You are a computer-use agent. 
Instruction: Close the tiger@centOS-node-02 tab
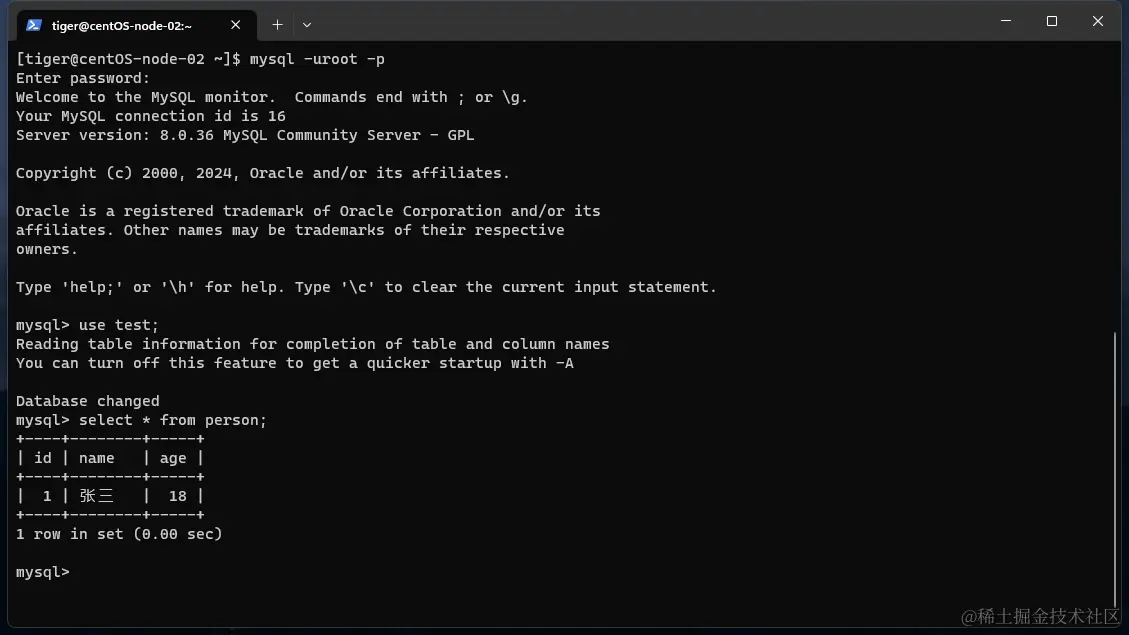pos(237,25)
